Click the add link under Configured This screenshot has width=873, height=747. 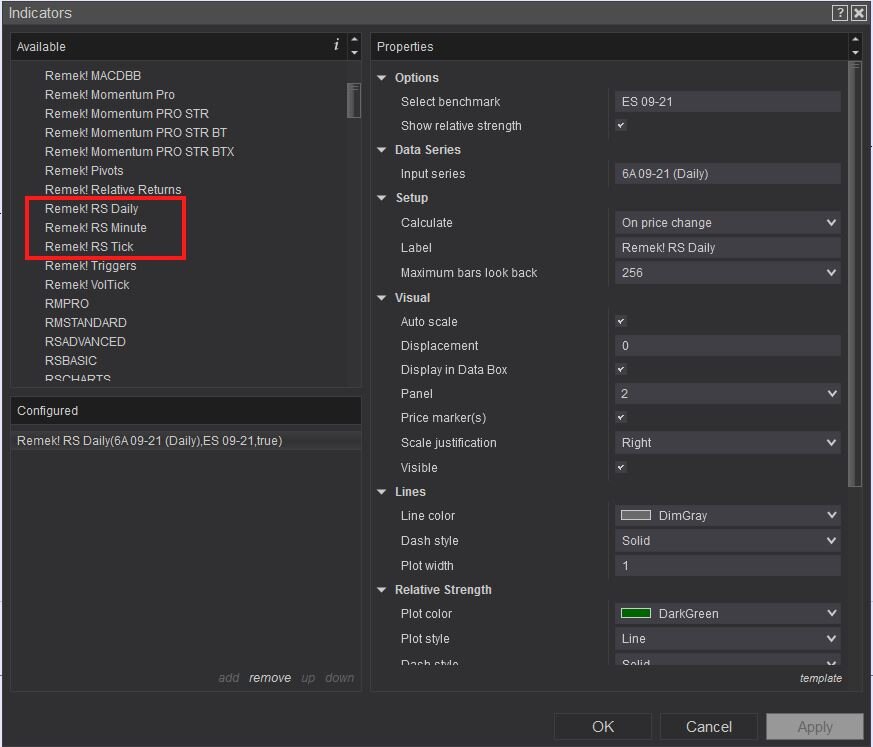click(x=228, y=677)
